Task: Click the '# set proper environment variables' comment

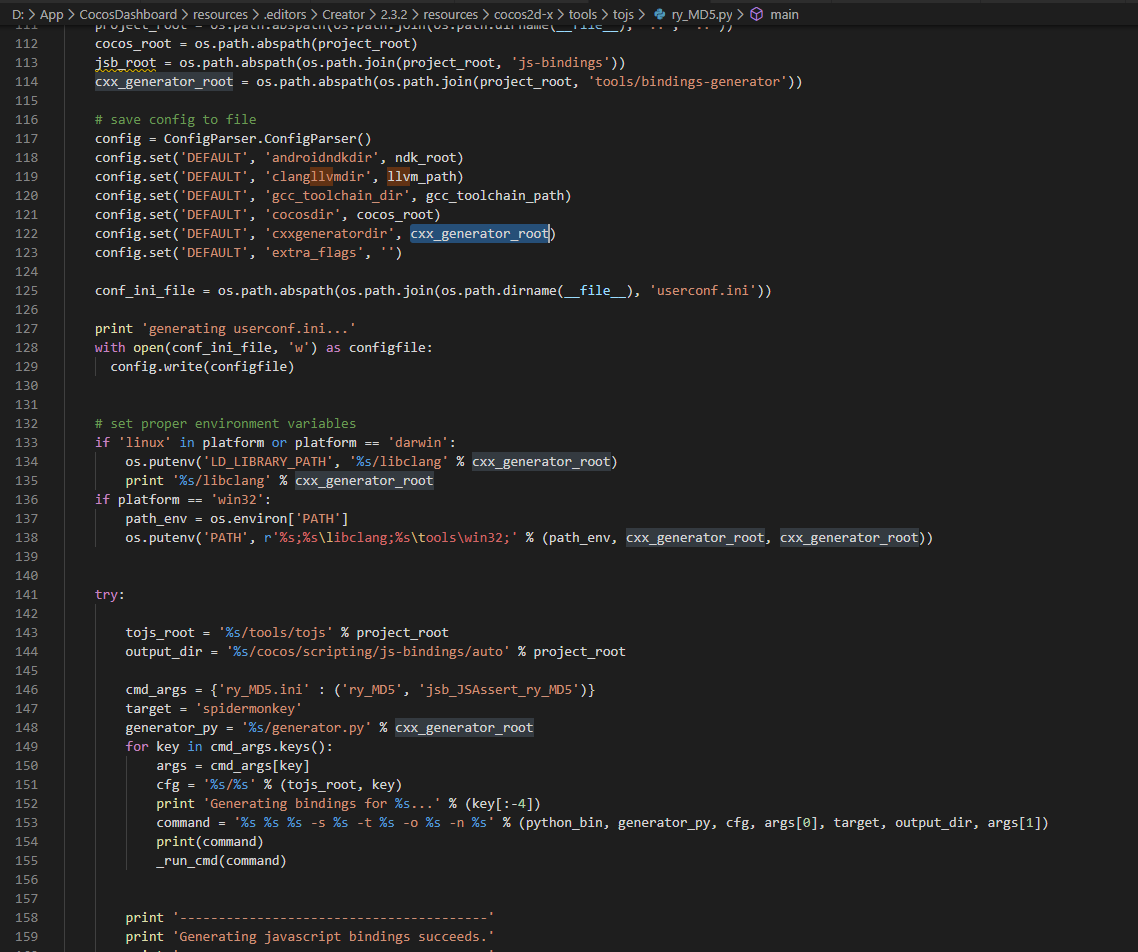Action: tap(226, 424)
